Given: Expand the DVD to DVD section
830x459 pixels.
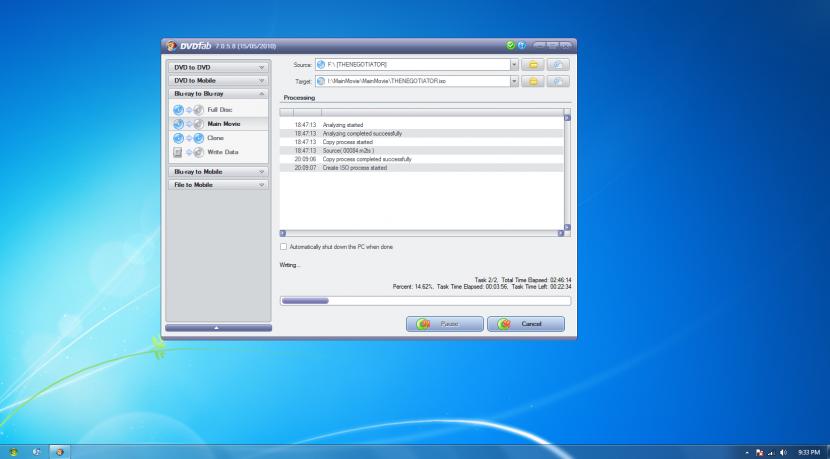Looking at the screenshot, I should tap(218, 68).
